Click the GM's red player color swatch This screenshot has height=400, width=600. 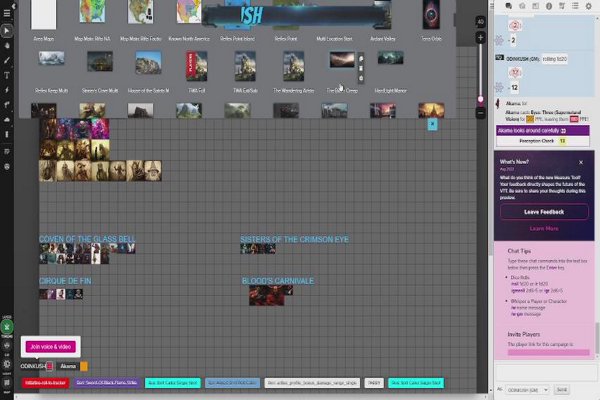pos(49,366)
